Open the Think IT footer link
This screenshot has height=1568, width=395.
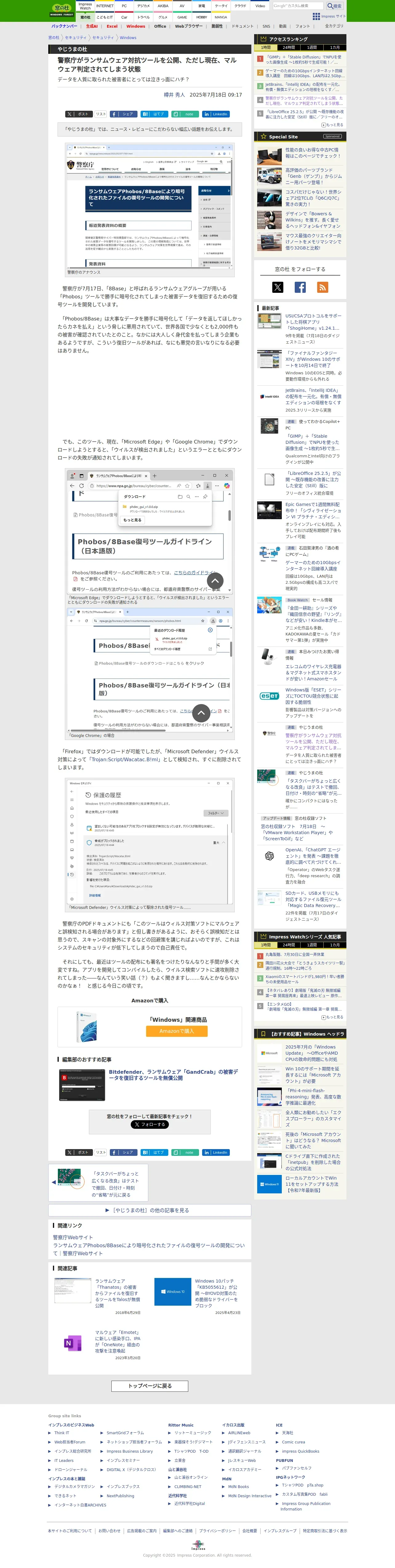62,1433
